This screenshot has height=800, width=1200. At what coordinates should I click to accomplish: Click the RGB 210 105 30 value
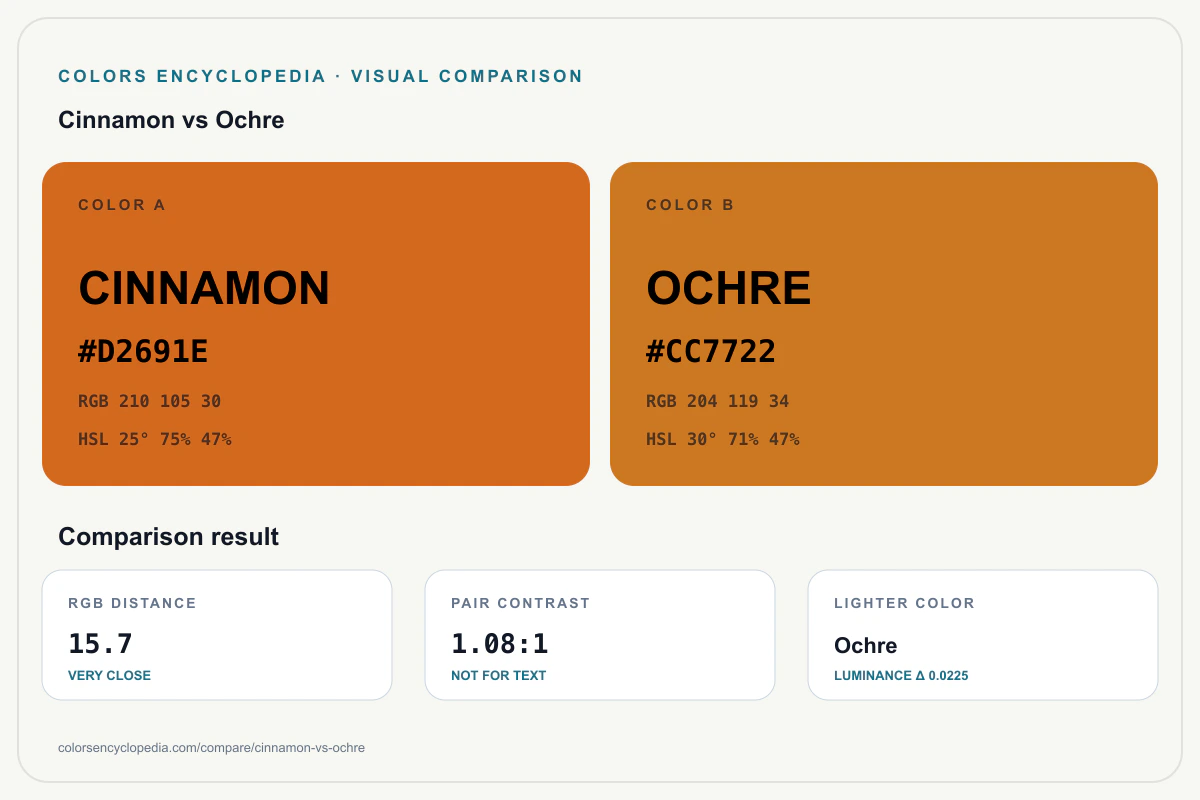click(150, 401)
